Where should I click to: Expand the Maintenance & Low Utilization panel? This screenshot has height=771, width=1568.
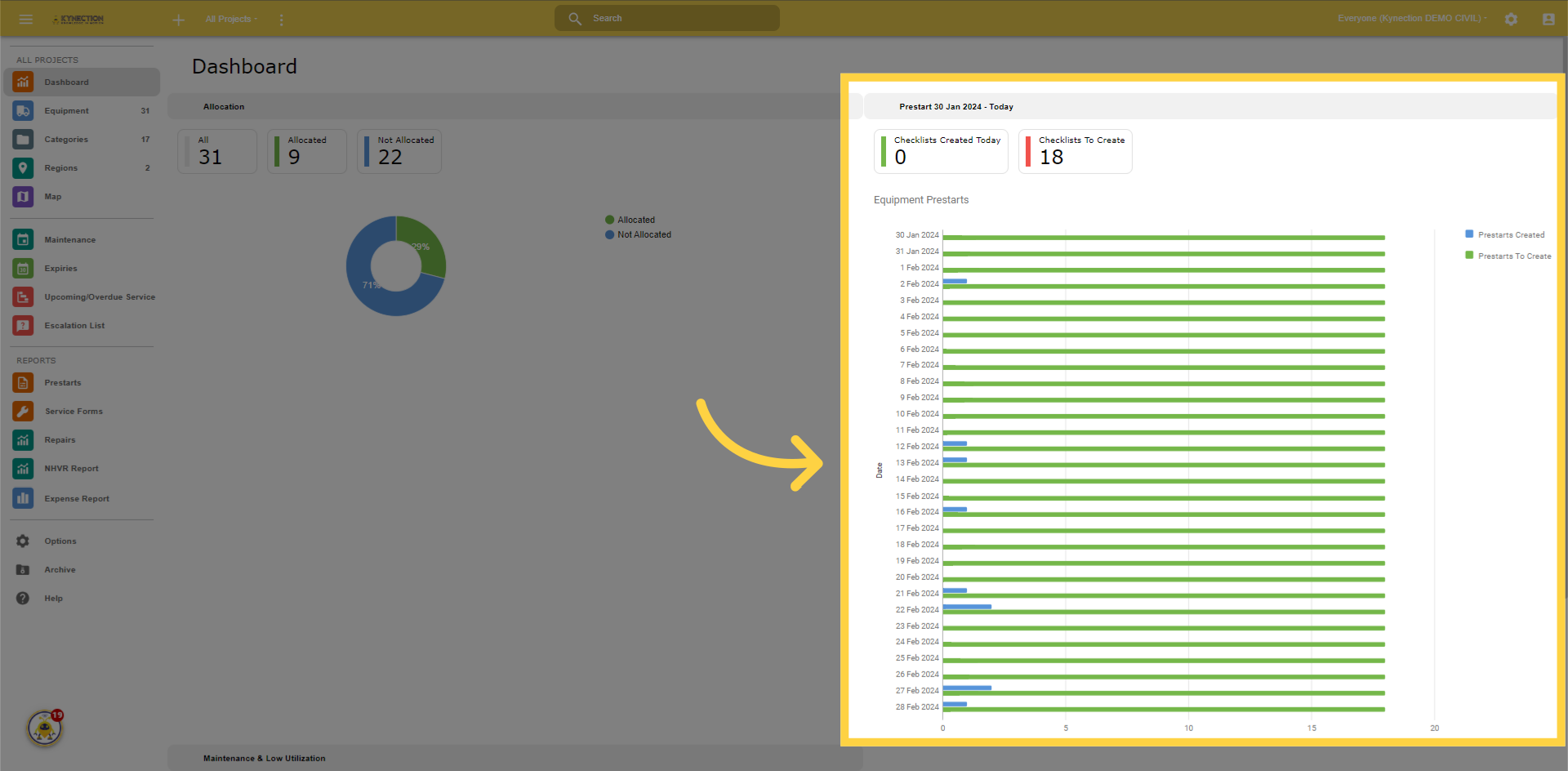click(264, 758)
